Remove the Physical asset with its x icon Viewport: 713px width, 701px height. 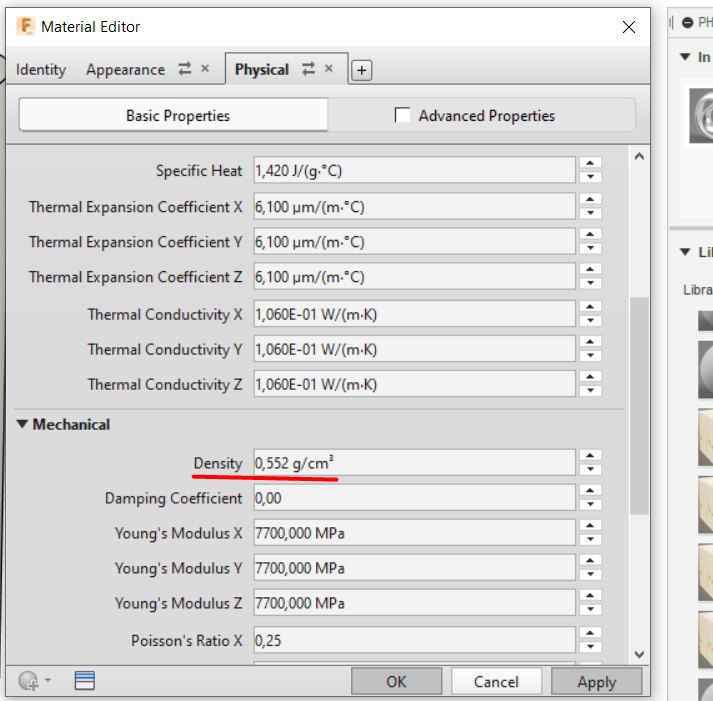pos(329,69)
